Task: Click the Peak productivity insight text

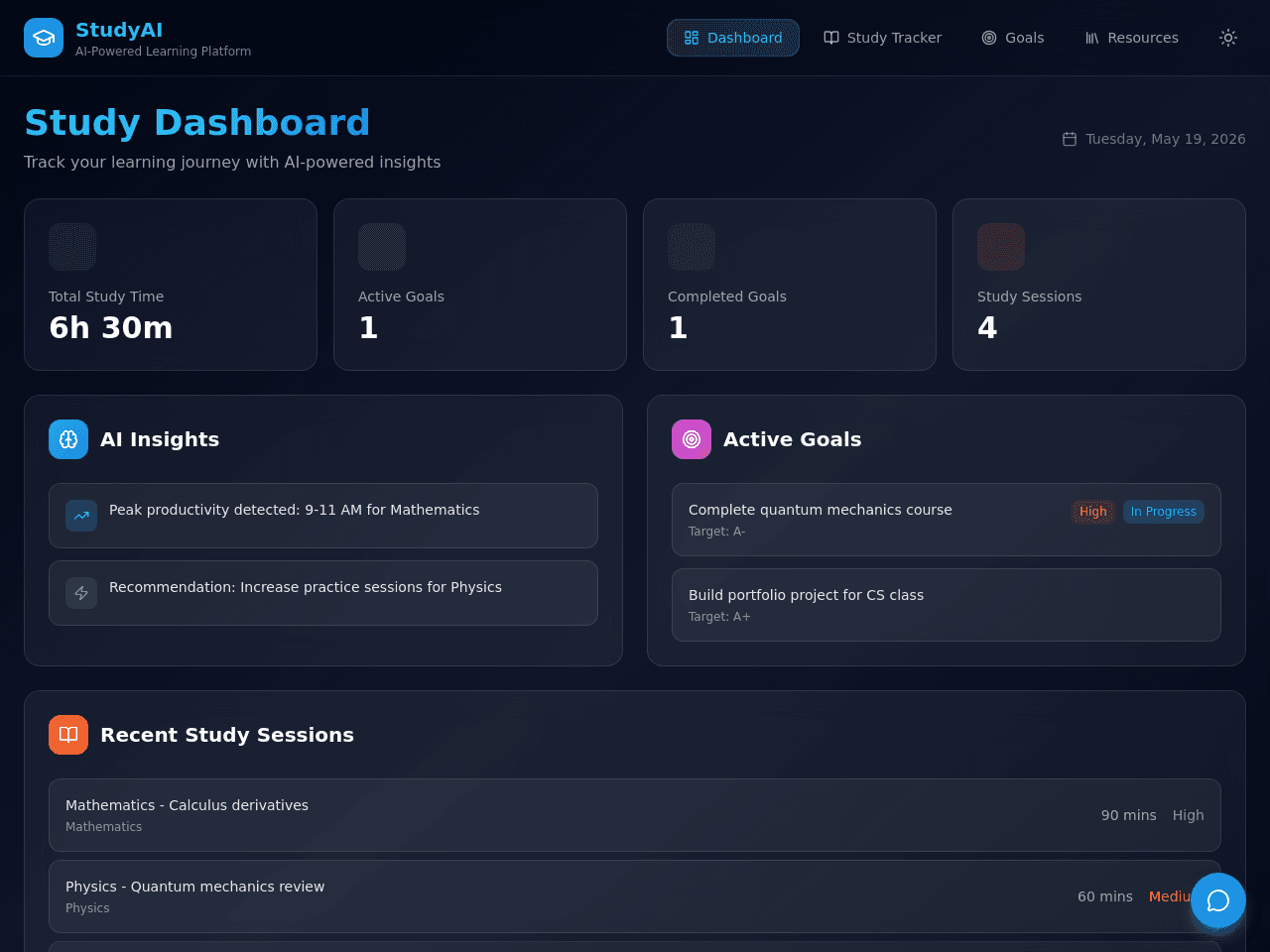Action: coord(295,510)
